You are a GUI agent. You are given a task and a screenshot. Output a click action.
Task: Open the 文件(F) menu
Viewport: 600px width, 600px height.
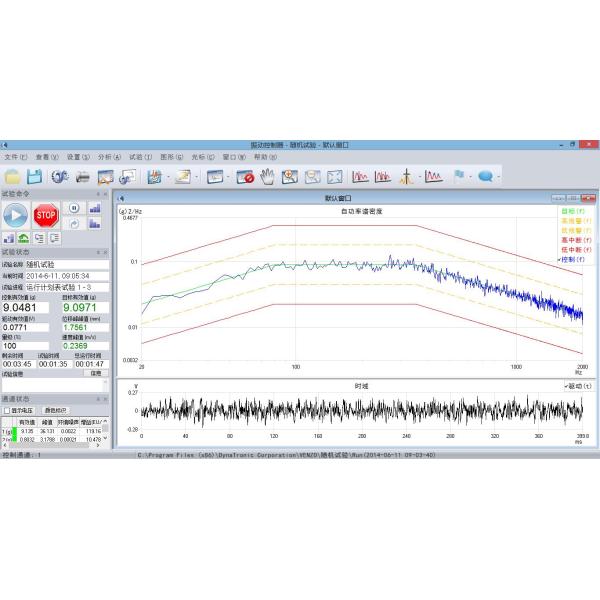point(15,157)
